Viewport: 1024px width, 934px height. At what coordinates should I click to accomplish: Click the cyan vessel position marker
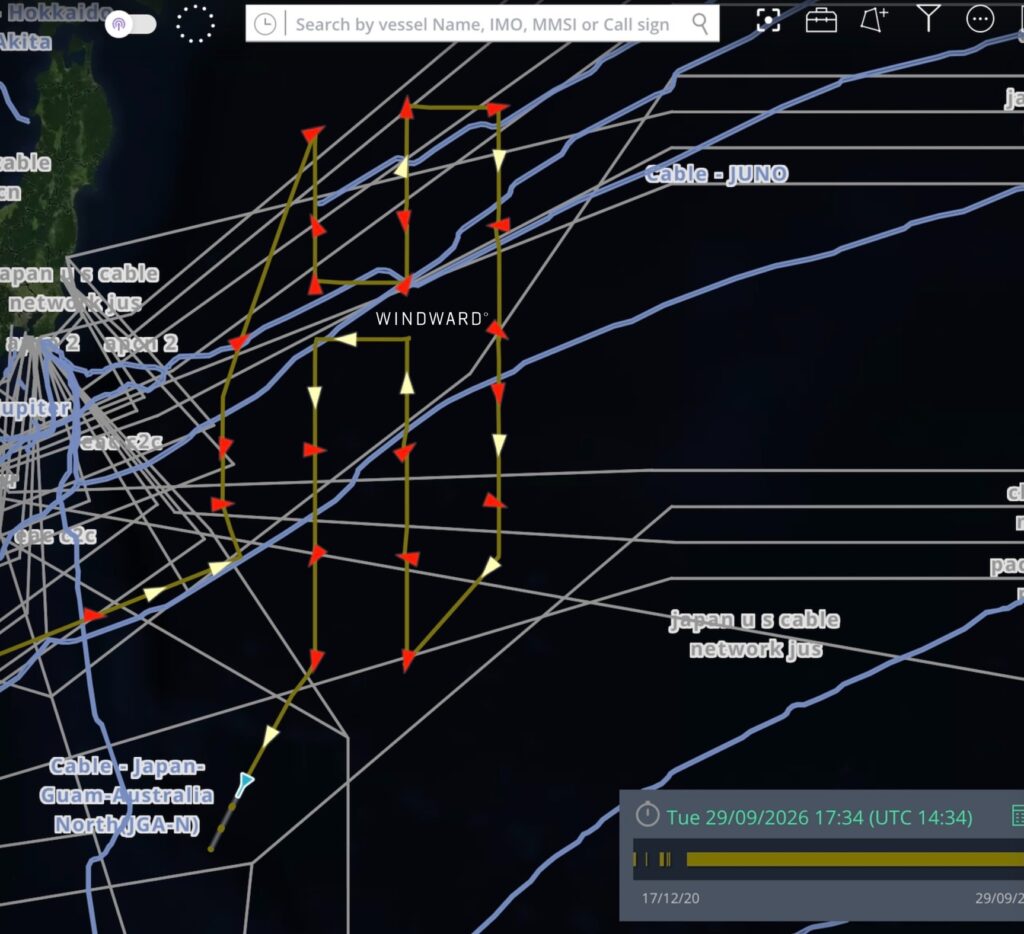click(245, 782)
